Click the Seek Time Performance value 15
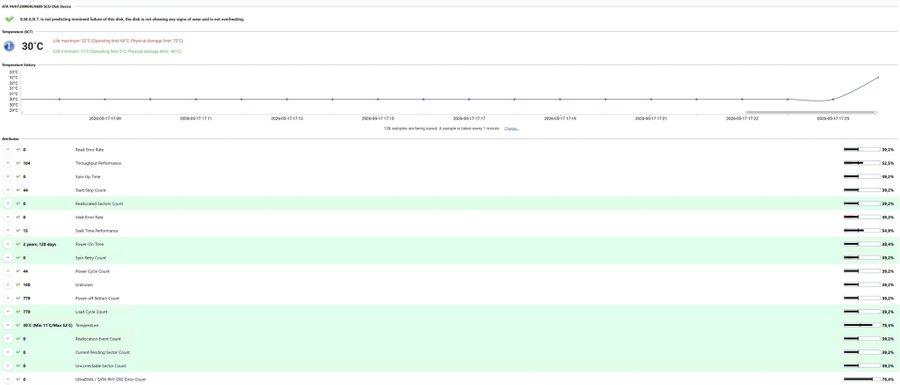The image size is (900, 385). [x=25, y=231]
